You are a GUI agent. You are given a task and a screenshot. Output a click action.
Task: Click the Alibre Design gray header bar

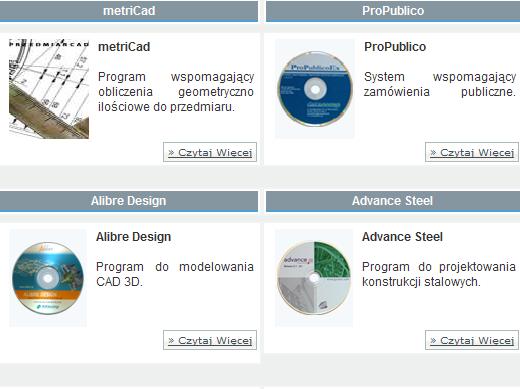tap(129, 201)
